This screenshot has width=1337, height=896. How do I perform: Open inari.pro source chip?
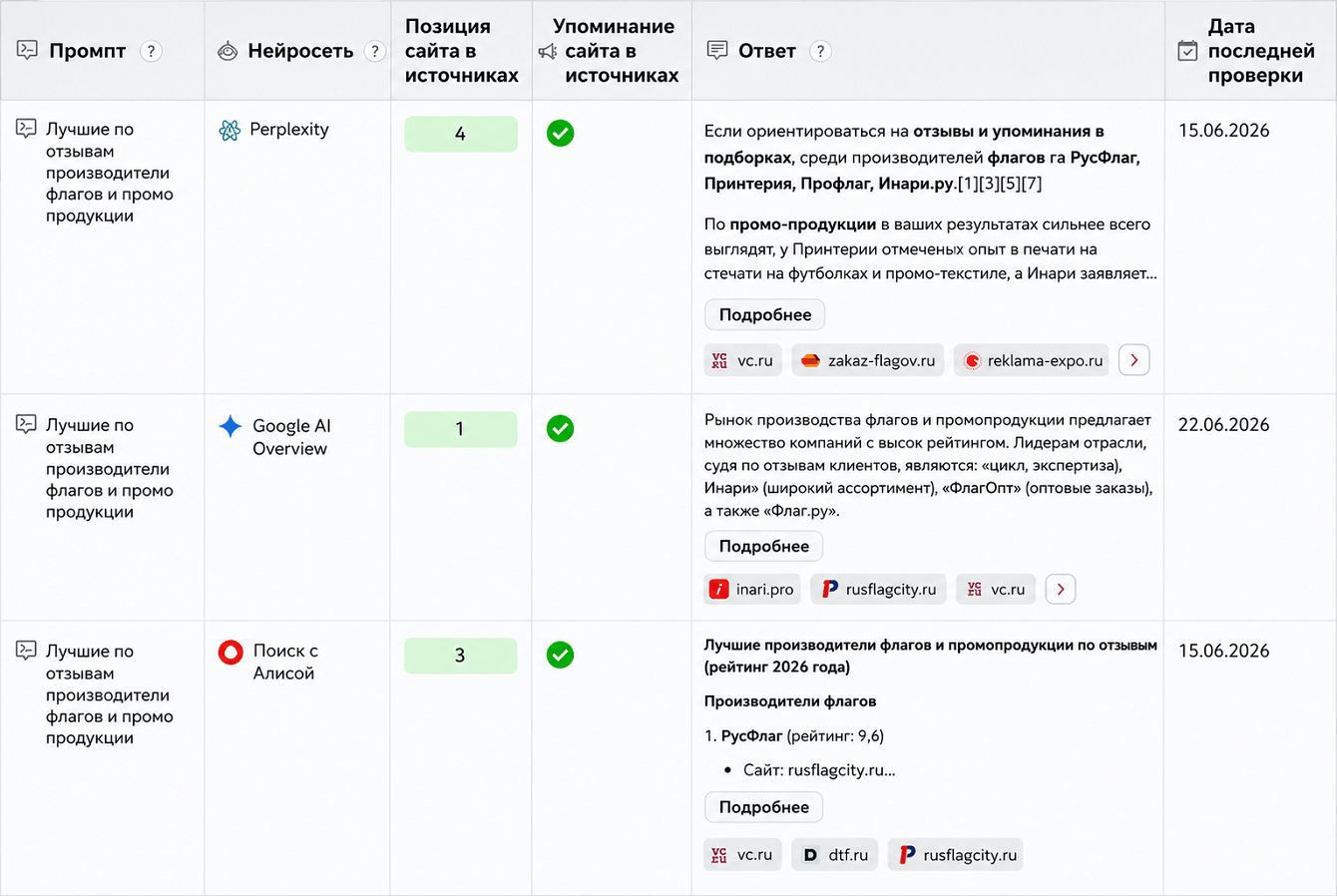[x=753, y=590]
